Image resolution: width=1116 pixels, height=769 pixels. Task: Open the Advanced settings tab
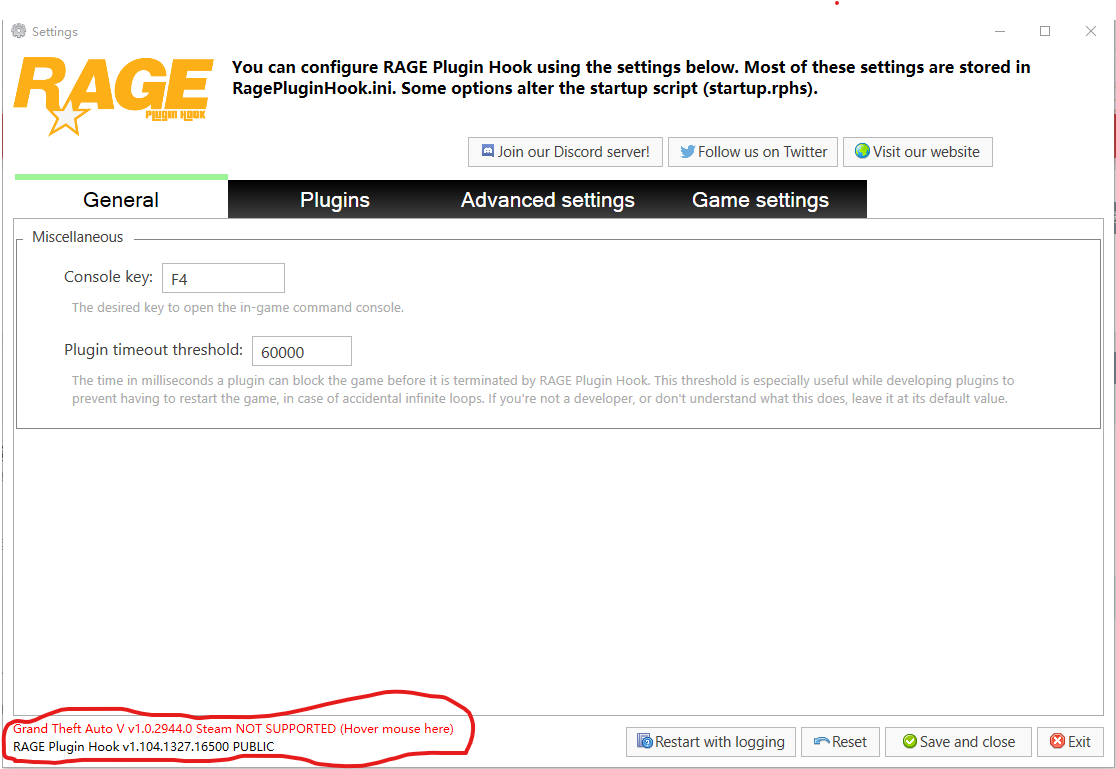547,199
